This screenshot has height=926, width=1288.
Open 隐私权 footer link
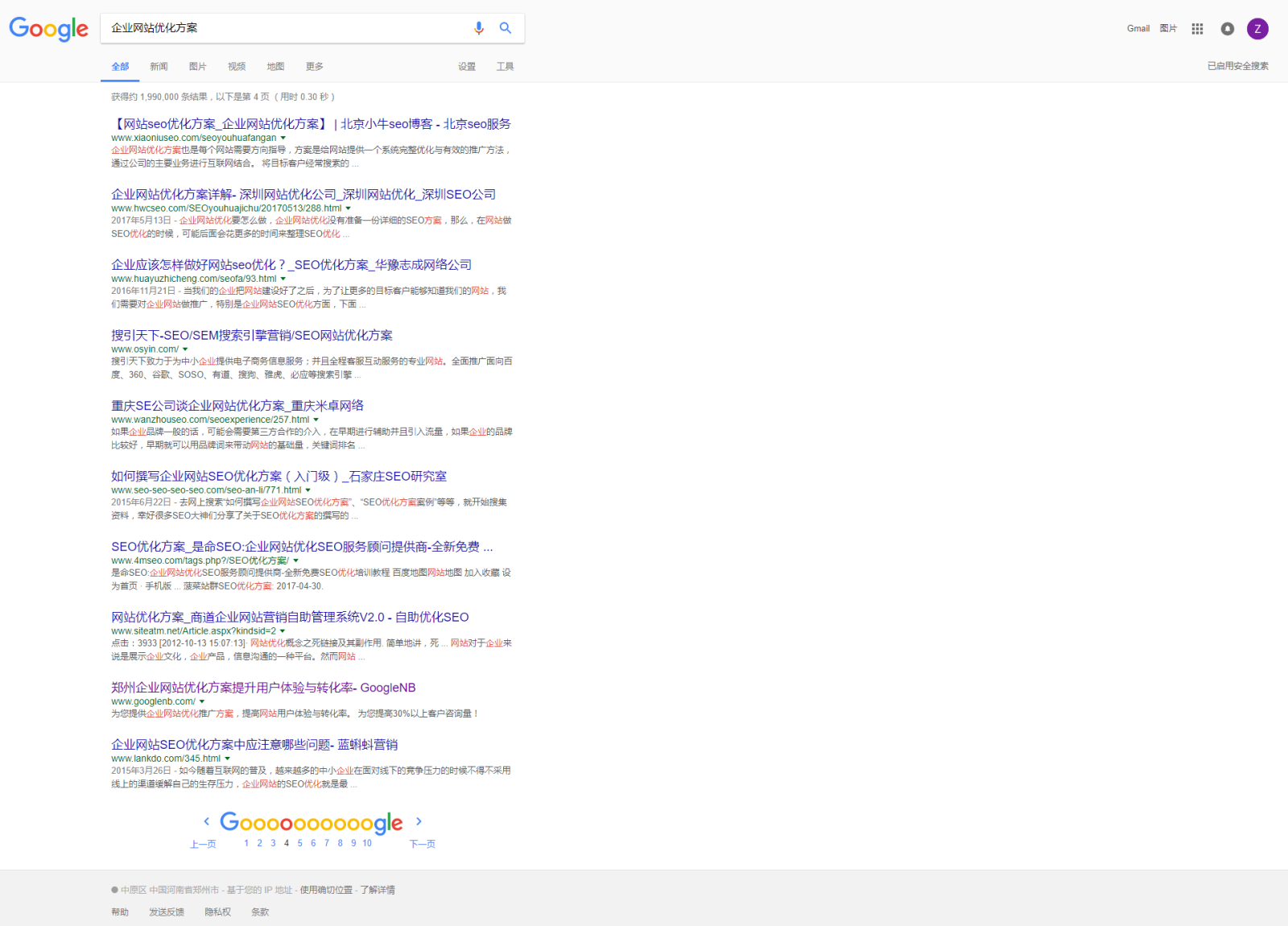(x=217, y=912)
